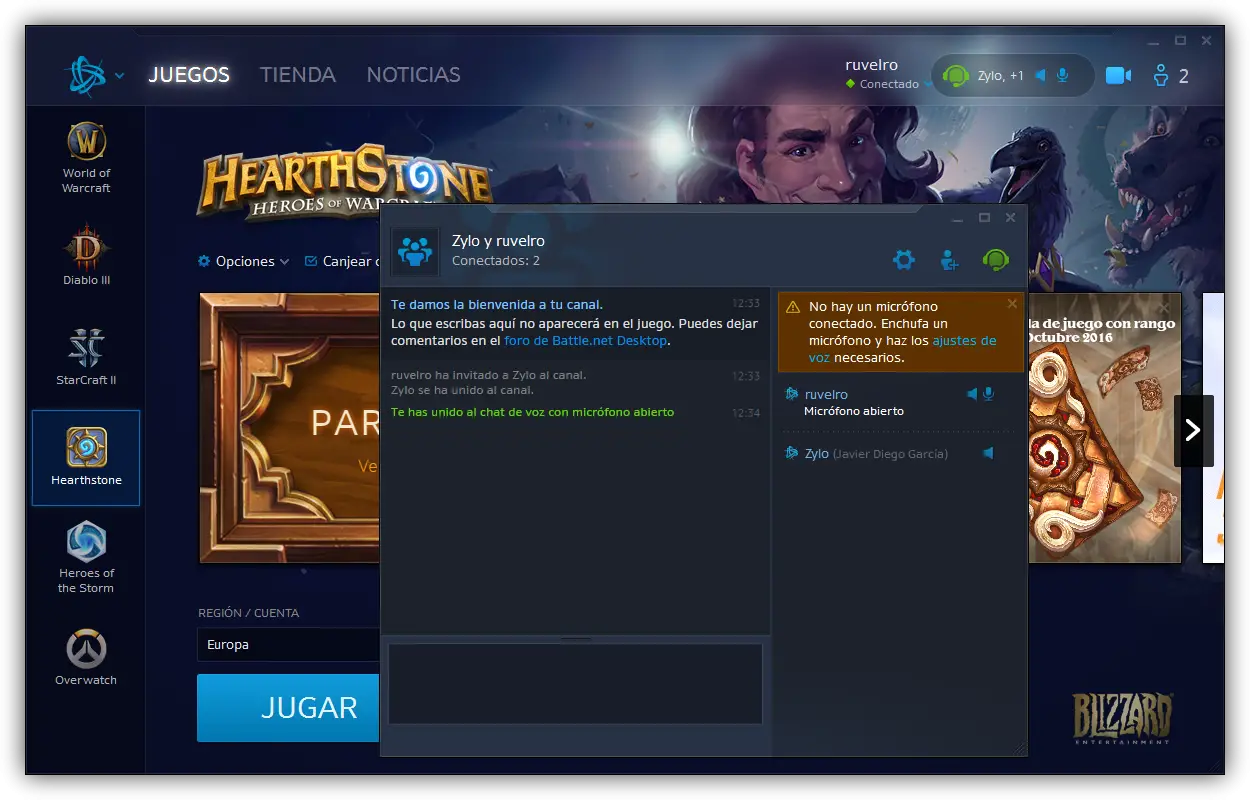Viewport: 1250px width, 800px height.
Task: Mute ruvelro's speaker in member list
Action: click(x=972, y=394)
